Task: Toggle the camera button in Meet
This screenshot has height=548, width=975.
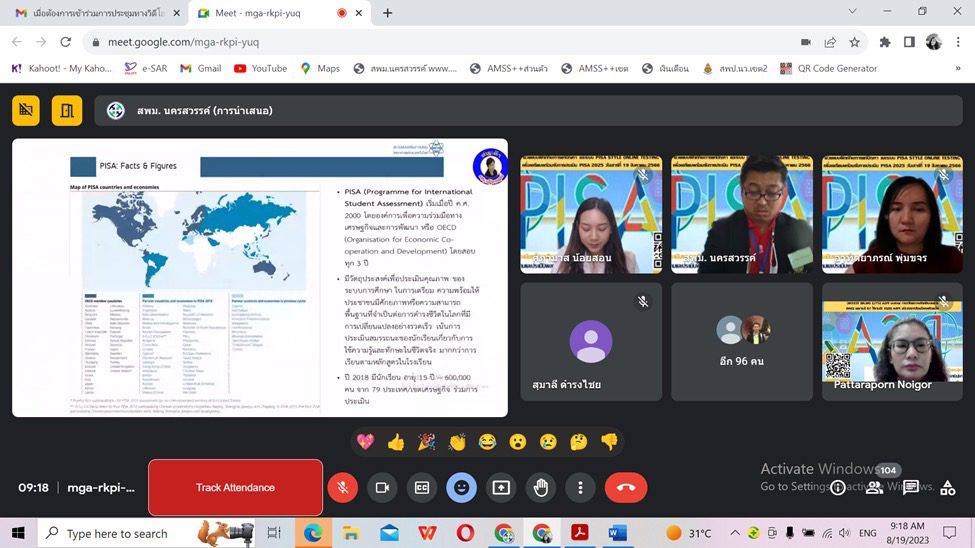Action: 382,488
